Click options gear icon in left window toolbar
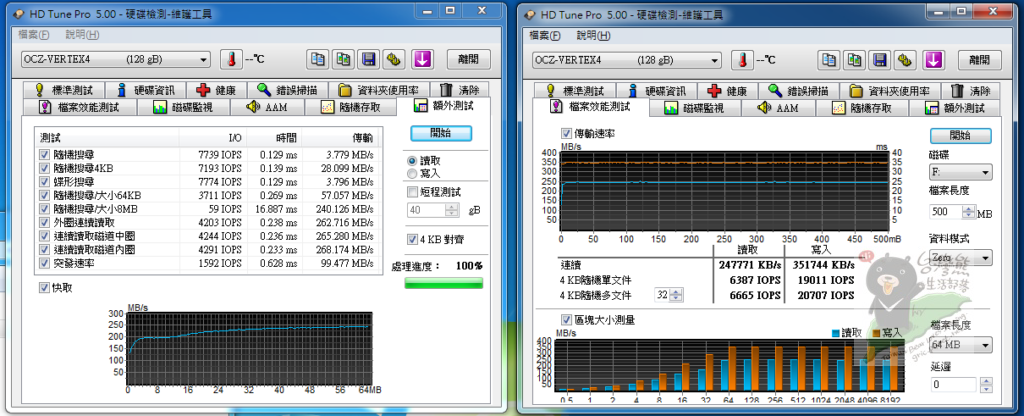This screenshot has width=1024, height=416. tap(394, 59)
